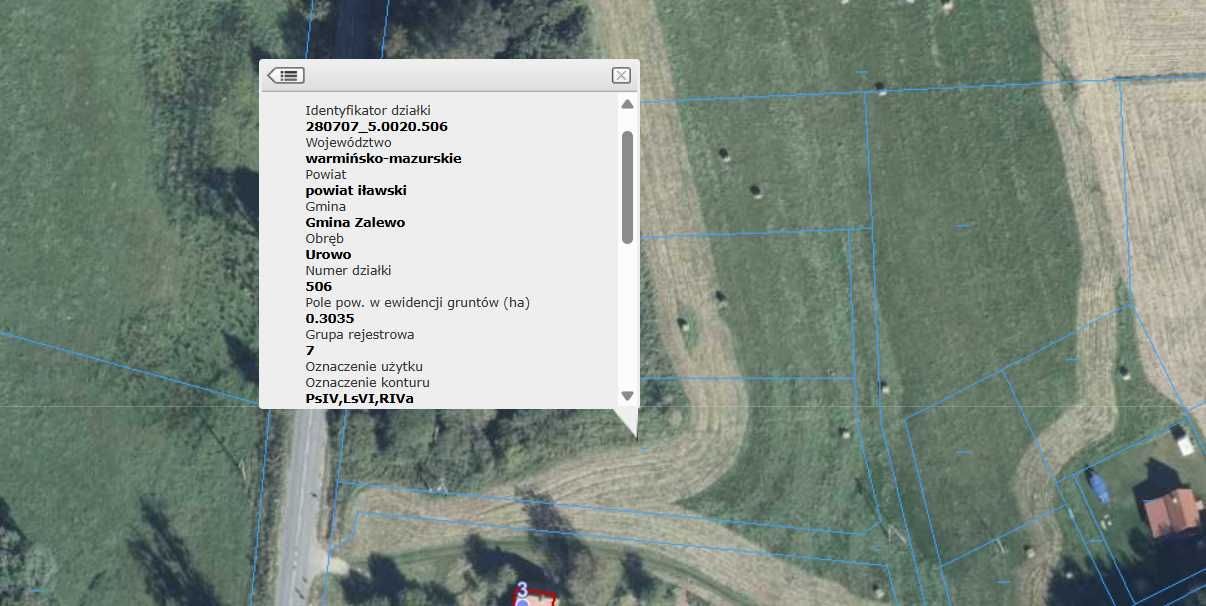The width and height of the screenshot is (1206, 606).
Task: Close the parcel information popup
Action: [x=621, y=75]
